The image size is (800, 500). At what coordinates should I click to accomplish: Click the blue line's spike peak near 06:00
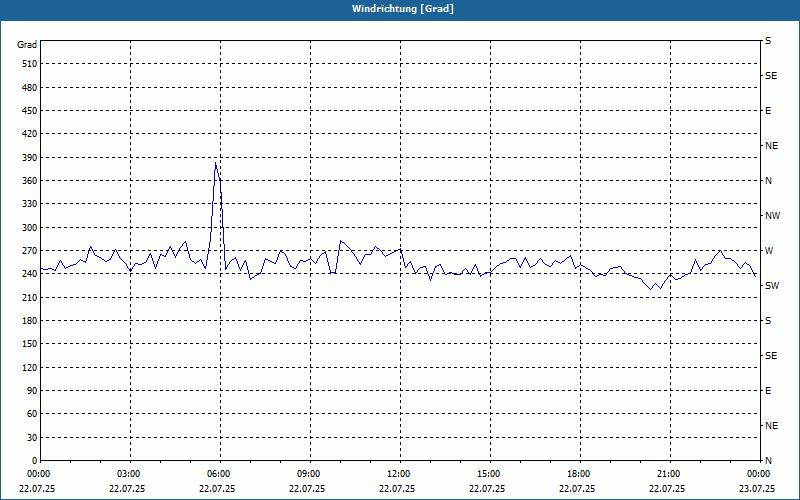coord(216,163)
